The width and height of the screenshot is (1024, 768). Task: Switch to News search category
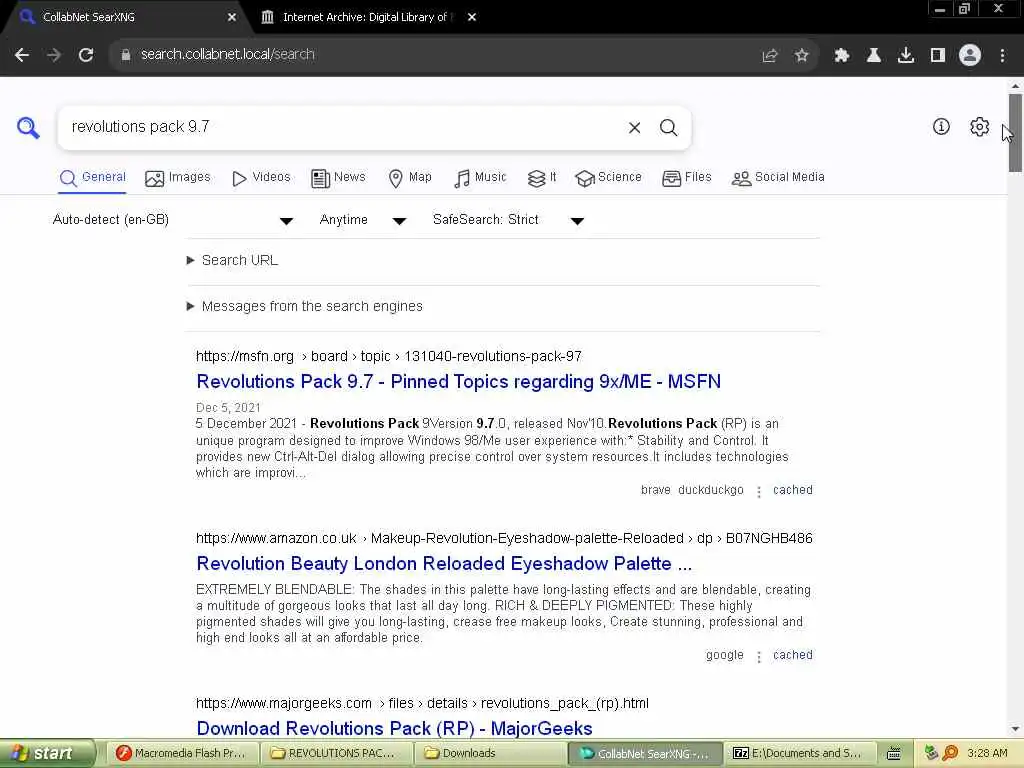(x=338, y=178)
